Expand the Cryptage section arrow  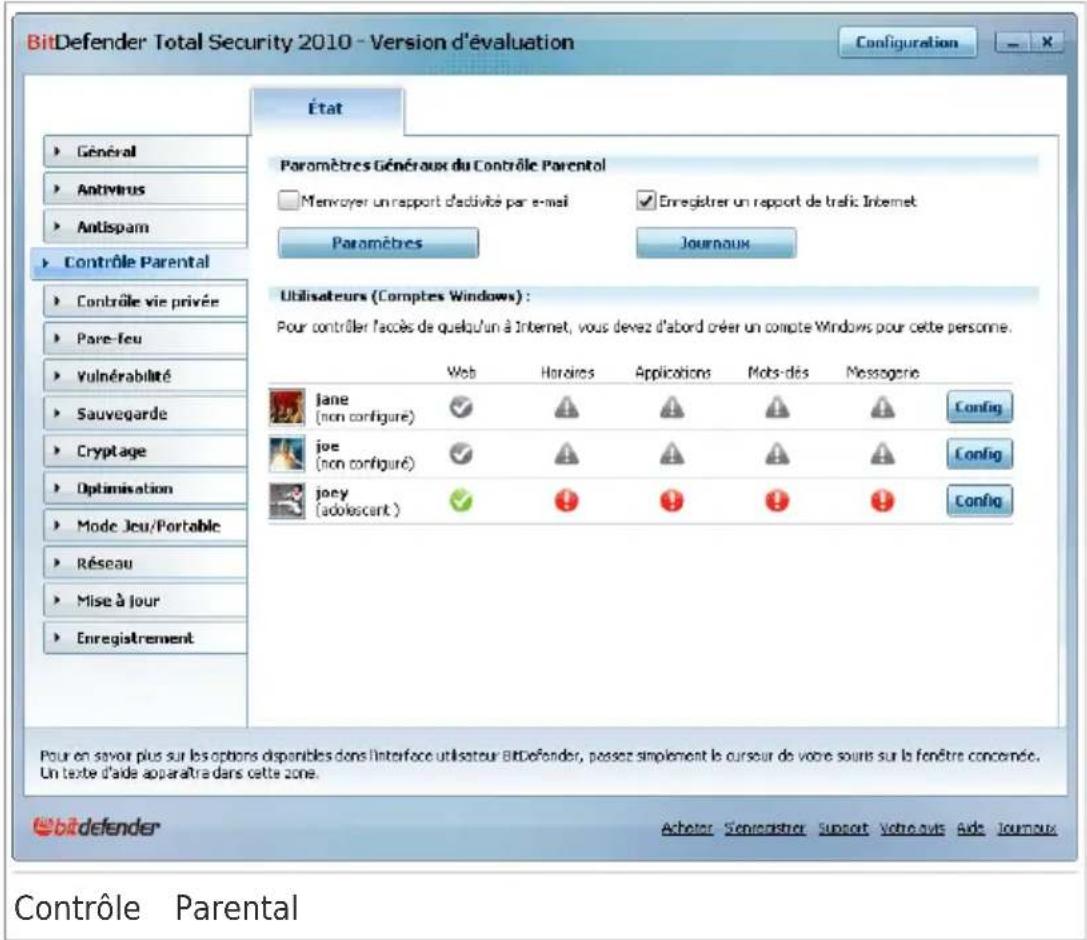point(58,451)
